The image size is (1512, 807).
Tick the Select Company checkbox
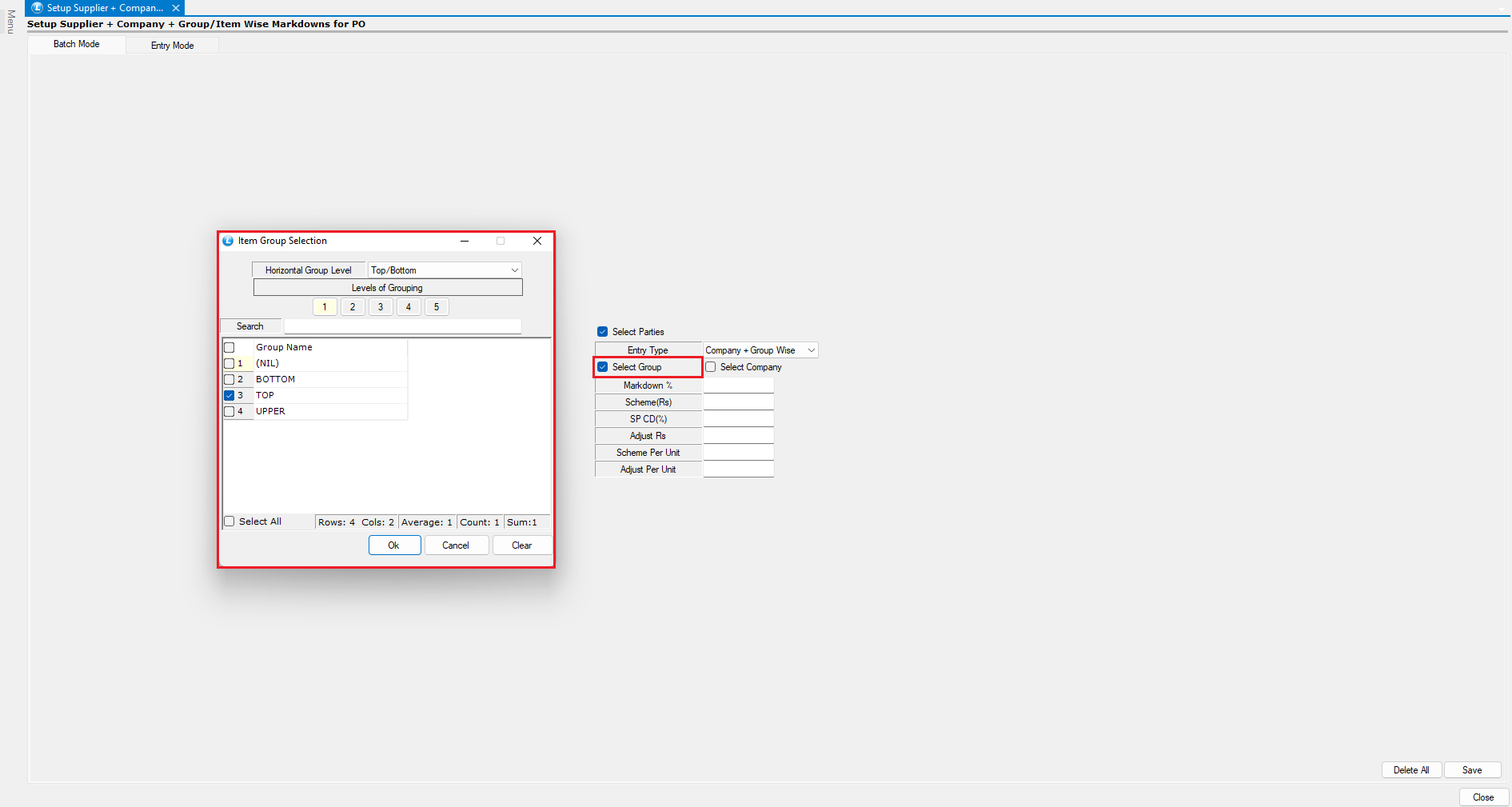[711, 367]
